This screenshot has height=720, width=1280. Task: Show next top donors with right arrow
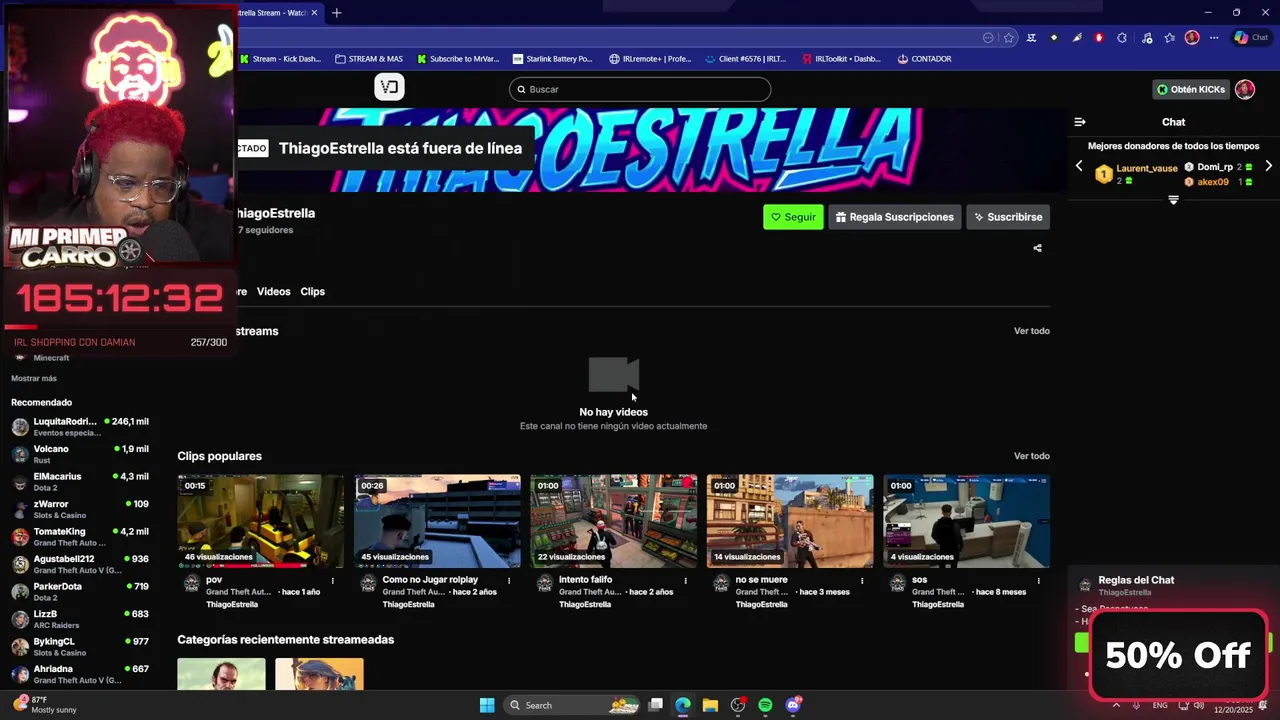click(1268, 166)
